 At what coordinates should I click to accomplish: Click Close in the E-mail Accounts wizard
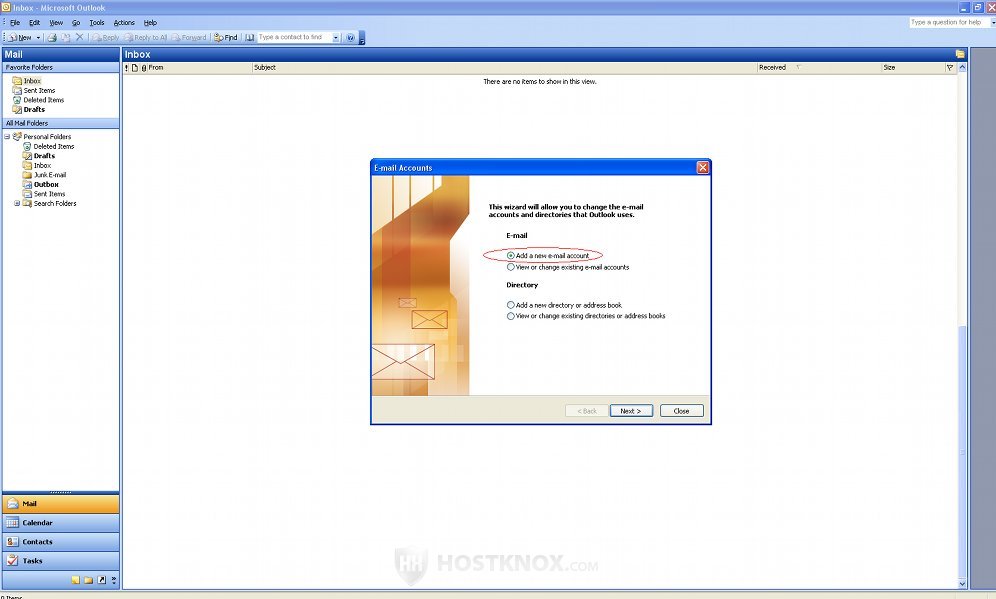click(x=682, y=411)
